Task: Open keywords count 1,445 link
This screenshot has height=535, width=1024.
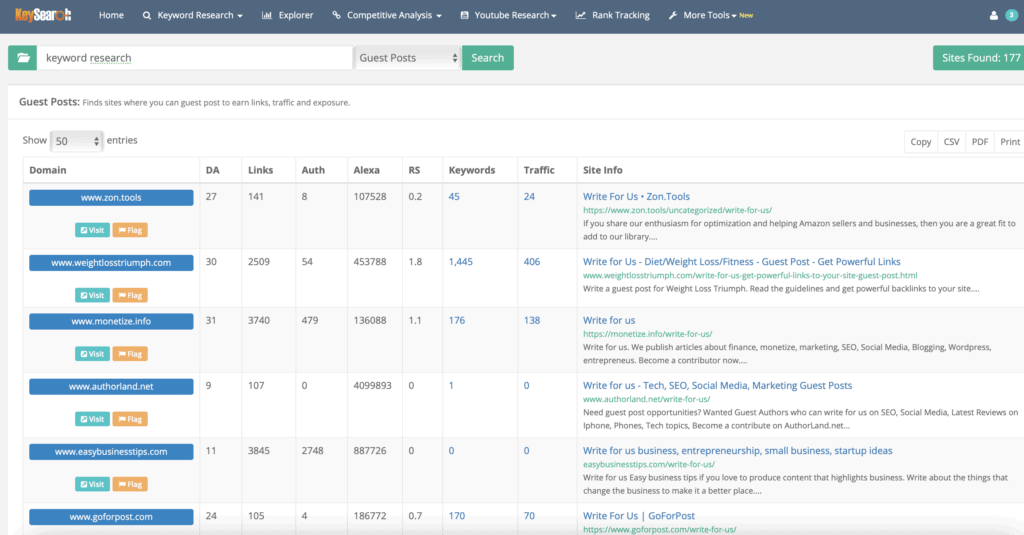Action: click(460, 262)
